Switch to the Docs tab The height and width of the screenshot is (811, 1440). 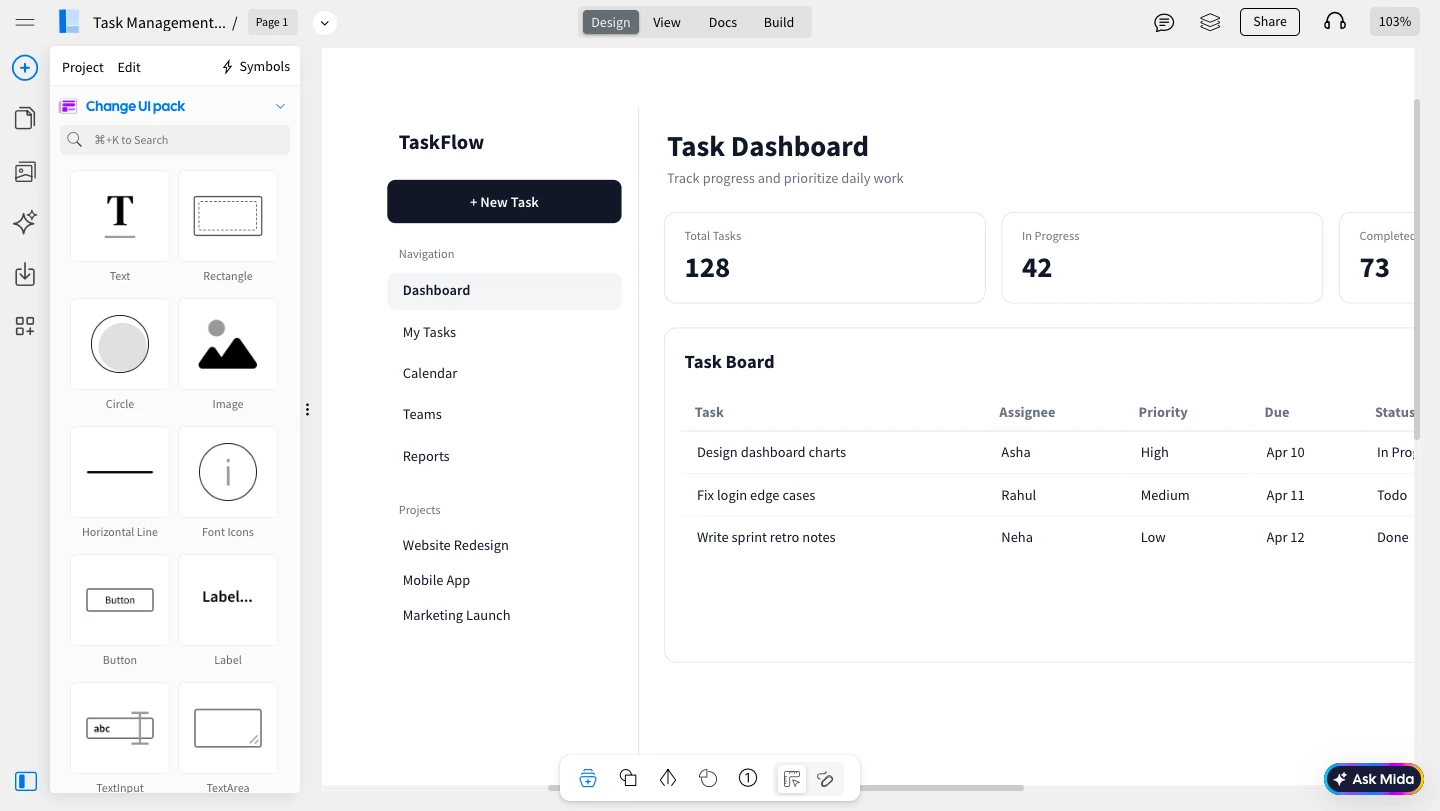coord(723,22)
